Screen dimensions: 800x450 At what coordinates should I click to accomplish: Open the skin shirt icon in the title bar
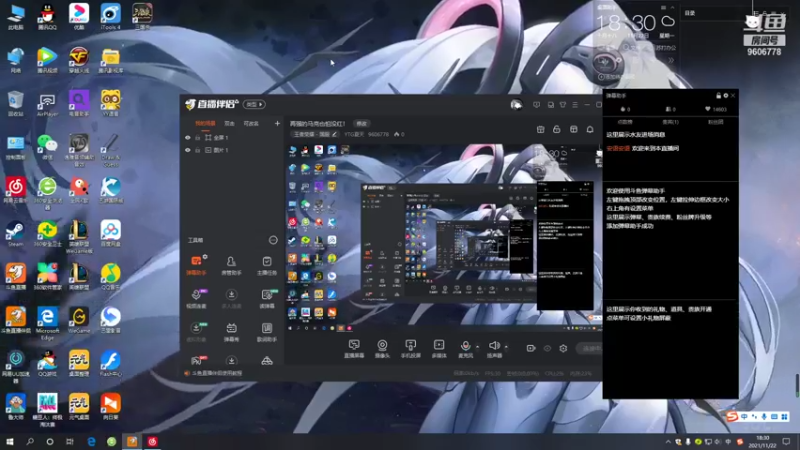pyautogui.click(x=563, y=105)
